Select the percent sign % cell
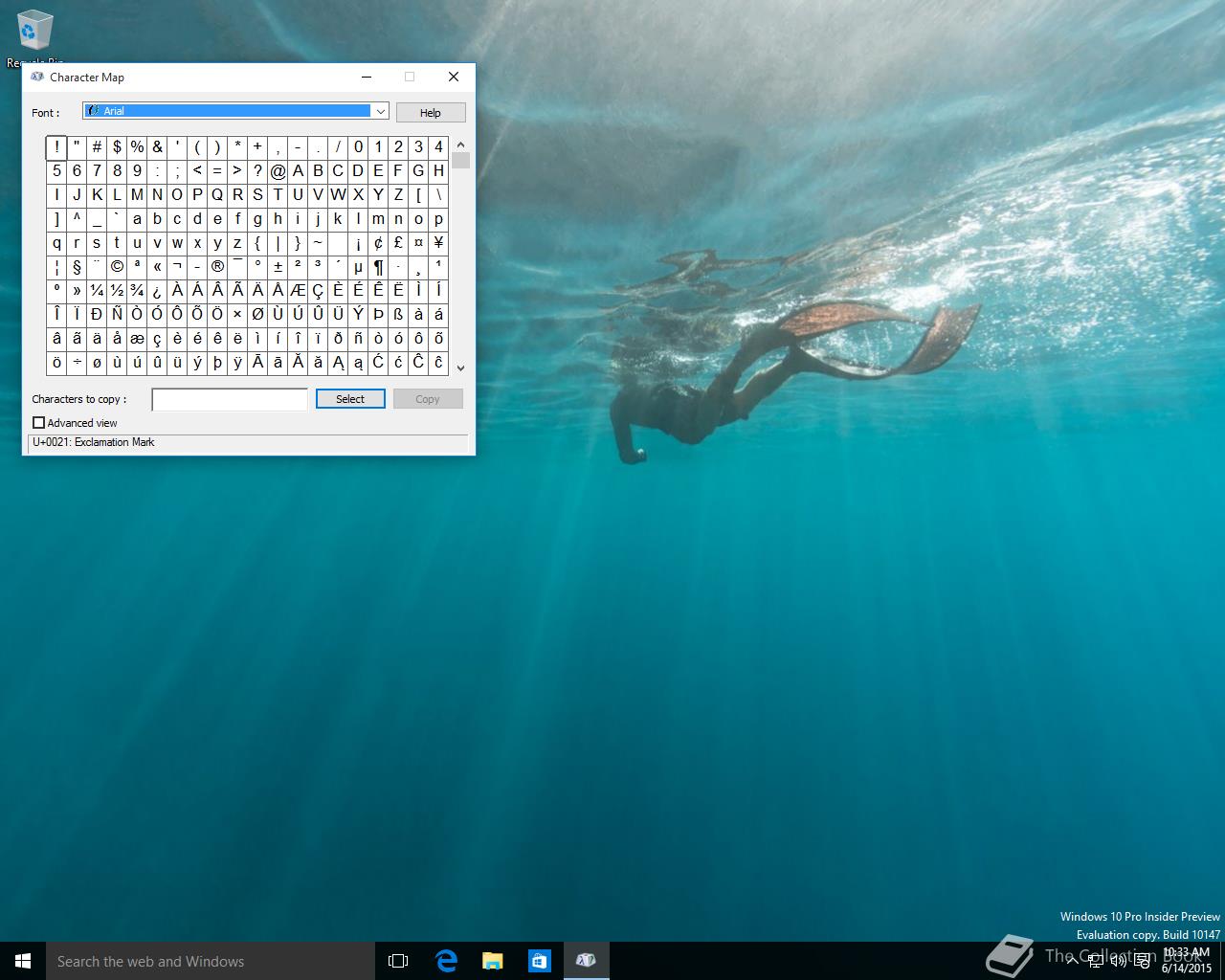 [137, 146]
